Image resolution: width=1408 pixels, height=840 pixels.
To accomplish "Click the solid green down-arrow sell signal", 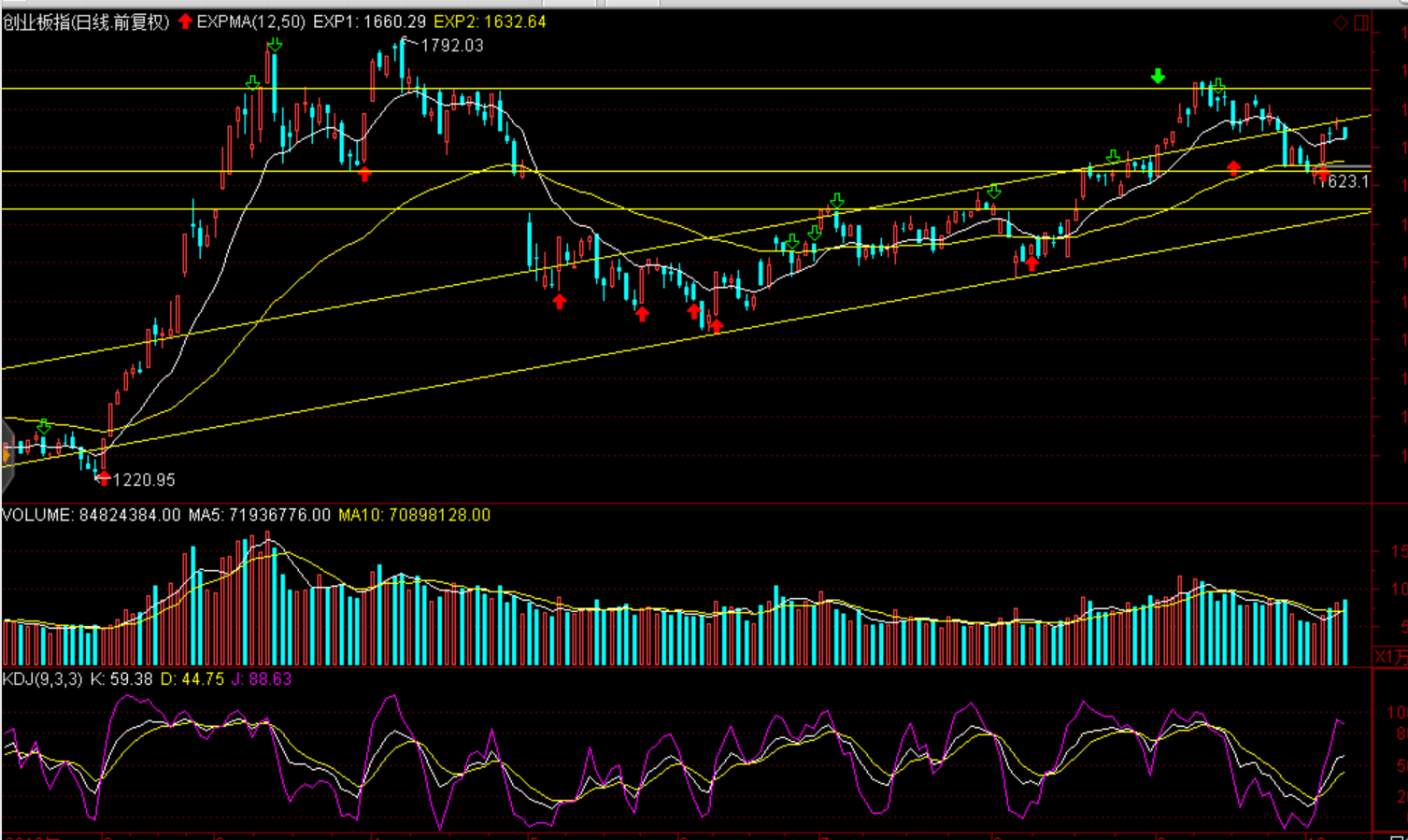I will (x=1159, y=77).
